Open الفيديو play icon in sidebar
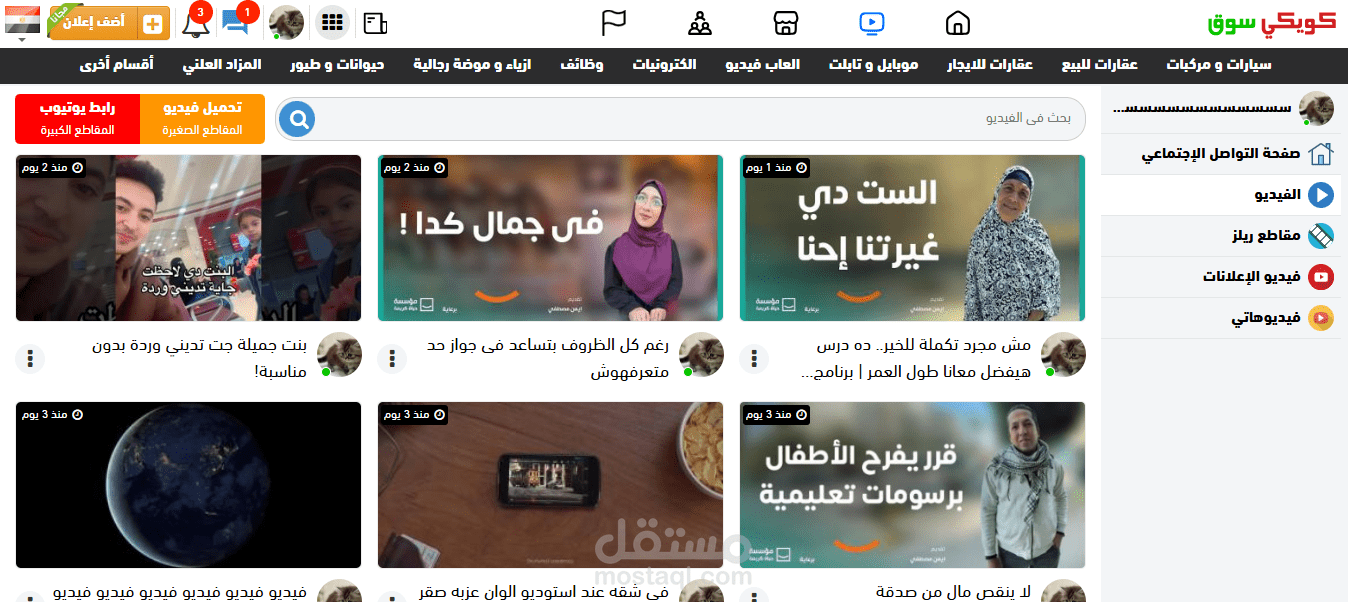The image size is (1348, 602). (x=1321, y=195)
